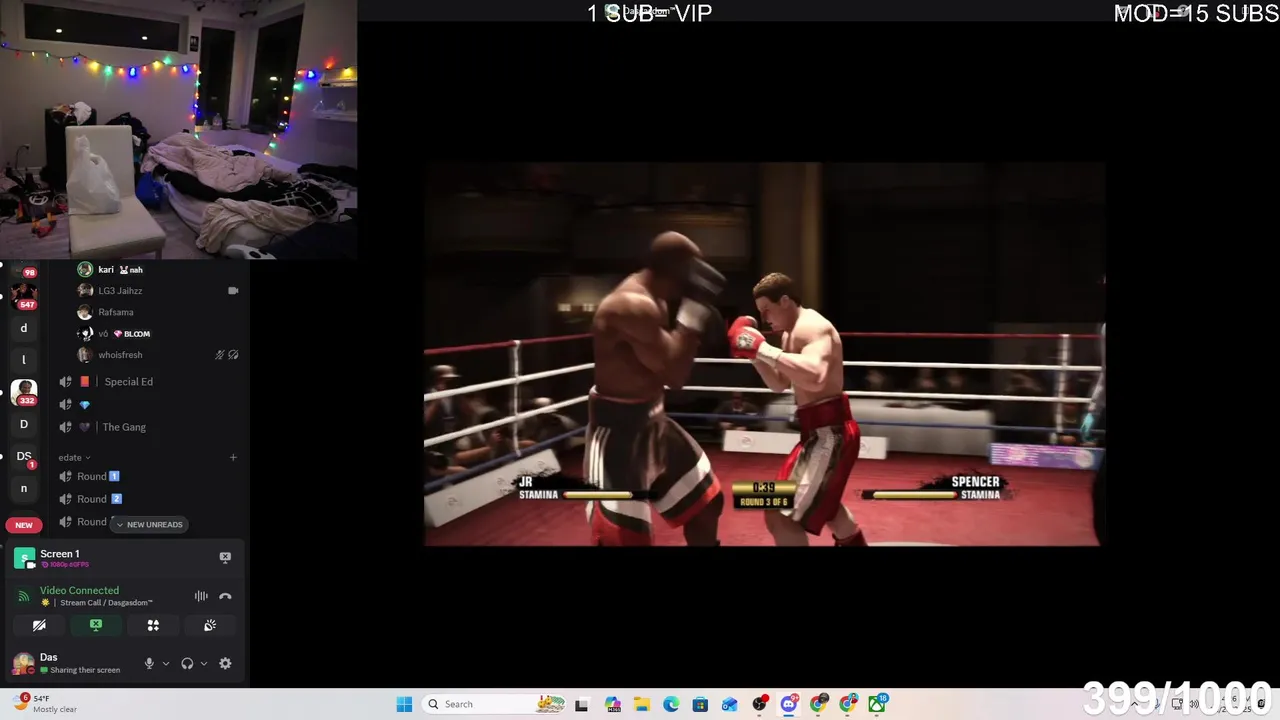Open File Explorer from the taskbar
The height and width of the screenshot is (720, 1280).
click(641, 704)
